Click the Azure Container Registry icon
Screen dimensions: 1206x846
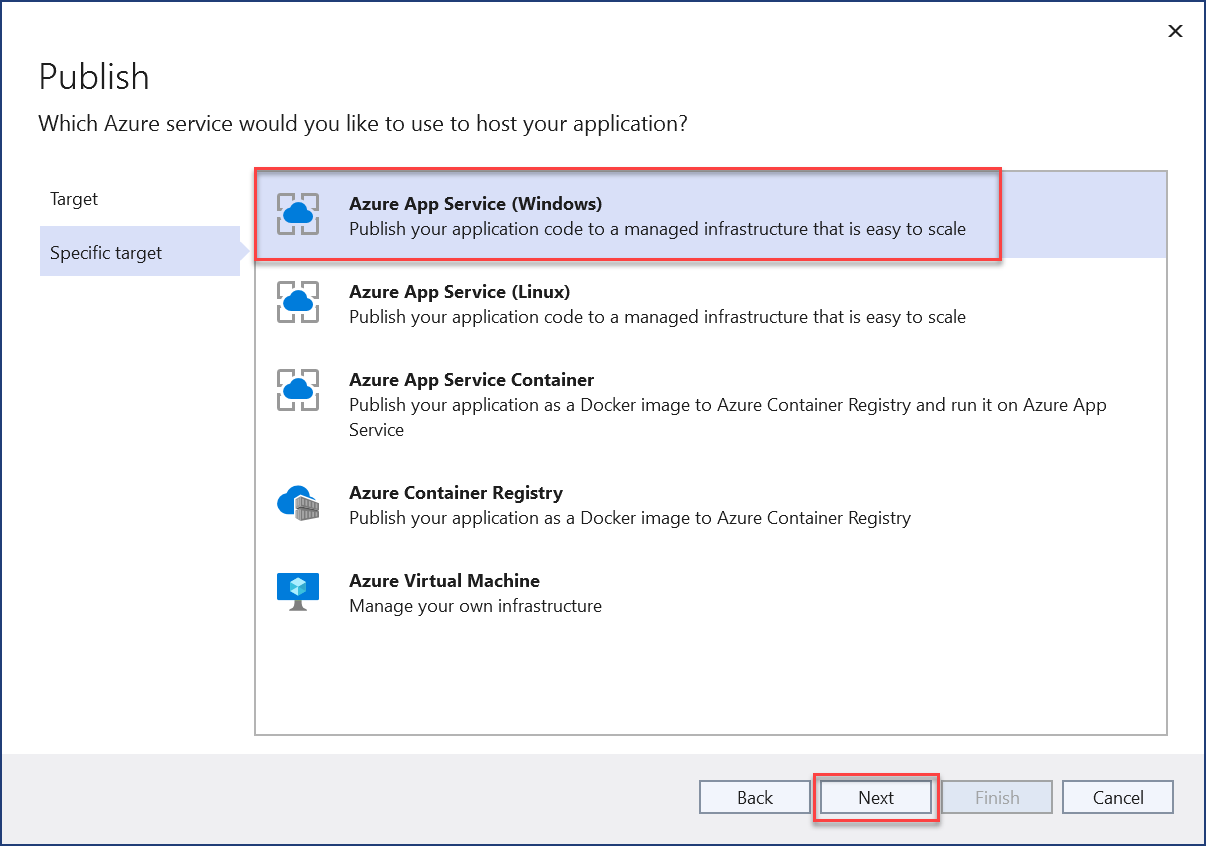click(297, 503)
